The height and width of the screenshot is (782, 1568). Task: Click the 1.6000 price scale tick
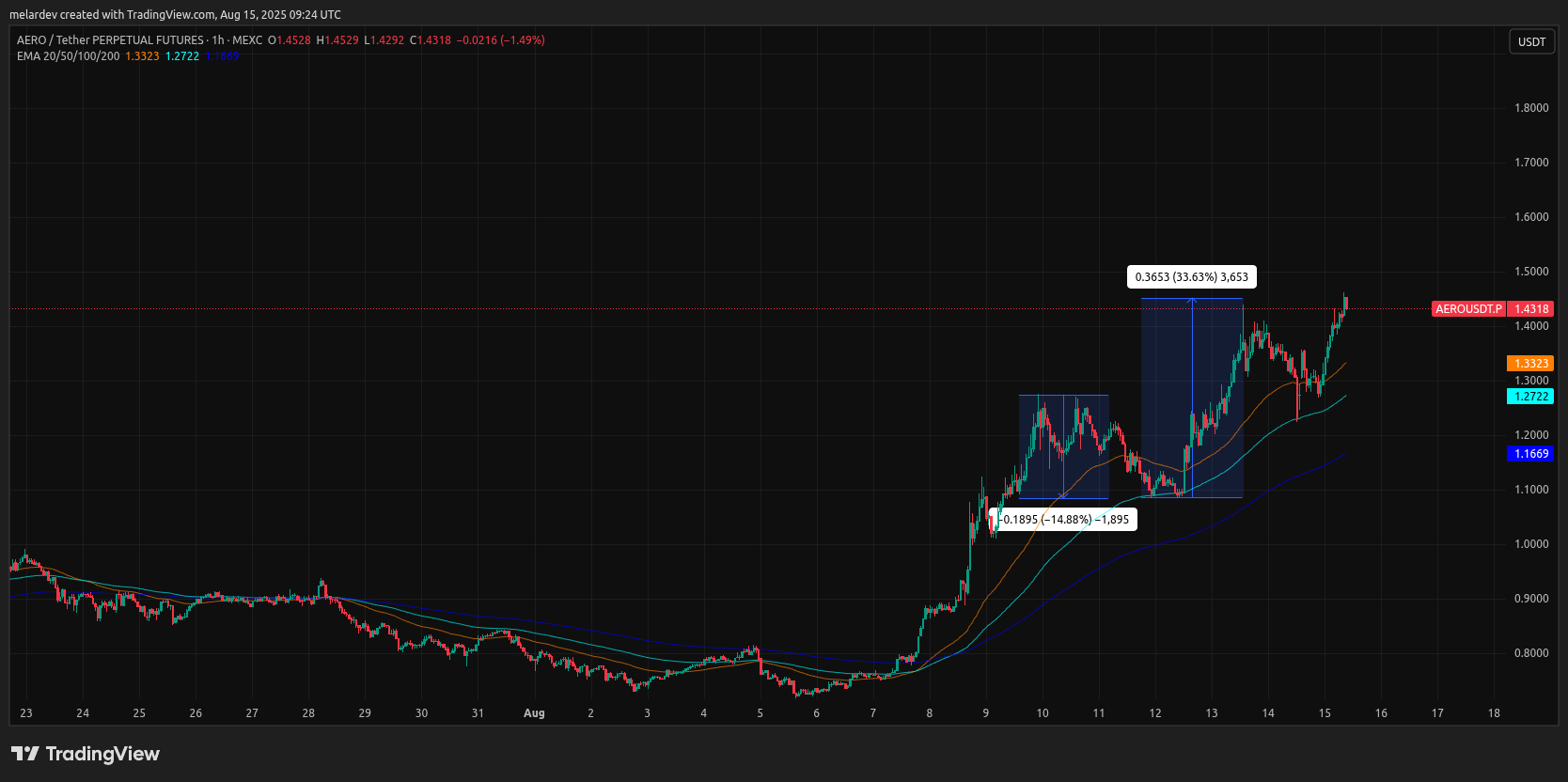[x=1531, y=217]
